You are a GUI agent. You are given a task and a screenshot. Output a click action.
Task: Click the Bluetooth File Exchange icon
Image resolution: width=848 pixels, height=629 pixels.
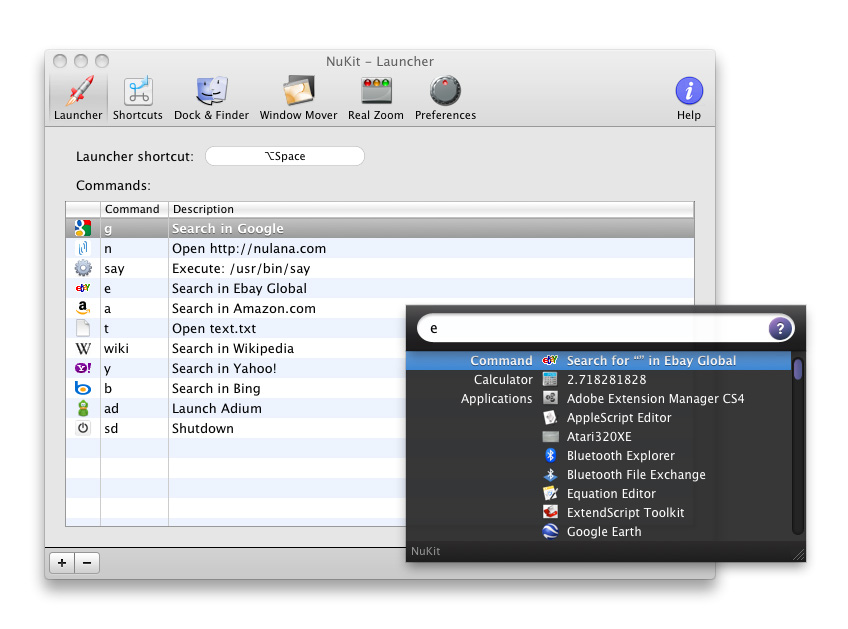[x=550, y=474]
